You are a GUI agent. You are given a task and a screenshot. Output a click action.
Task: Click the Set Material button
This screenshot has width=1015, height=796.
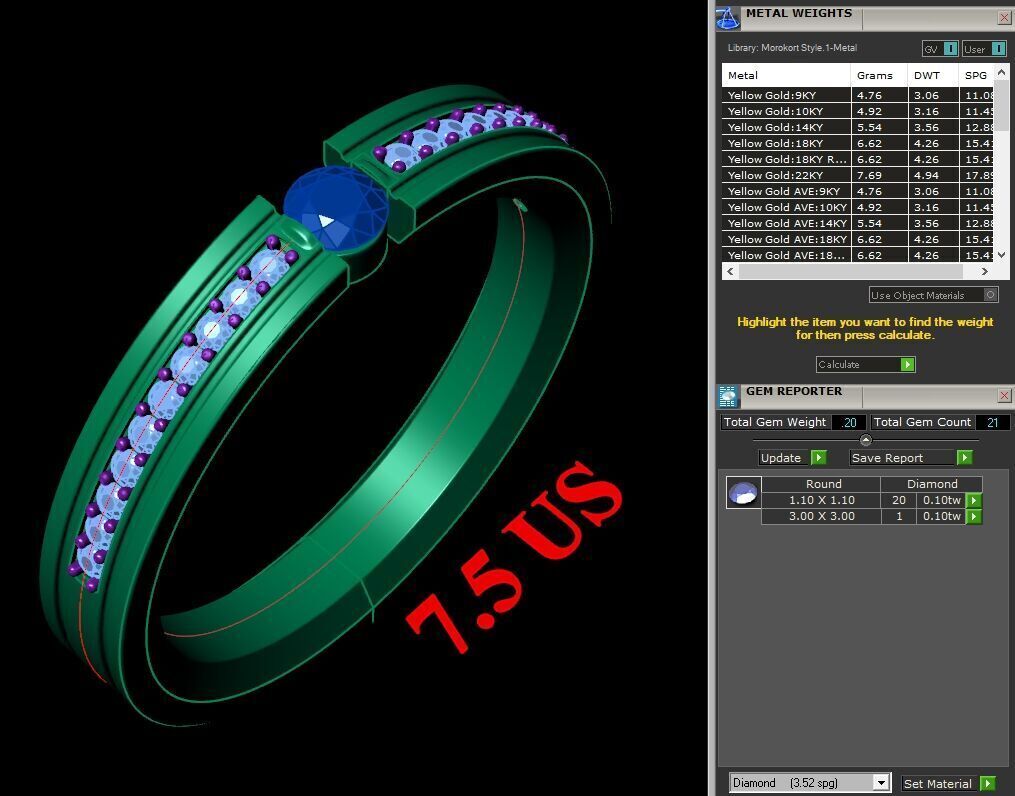tap(948, 783)
